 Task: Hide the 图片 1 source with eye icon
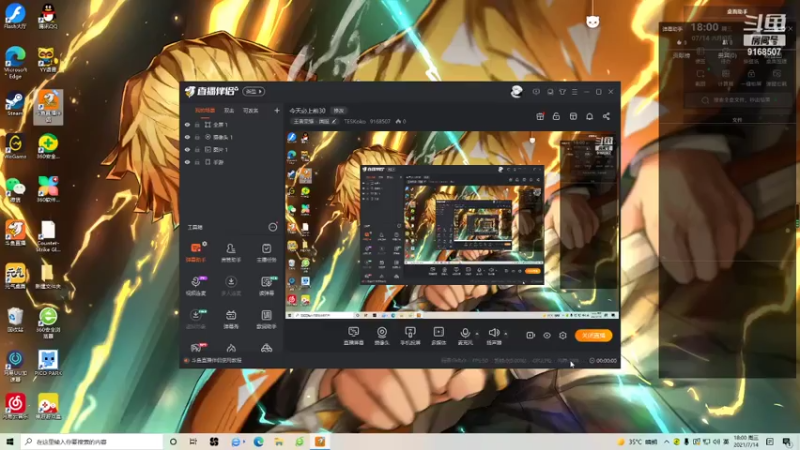tap(187, 149)
